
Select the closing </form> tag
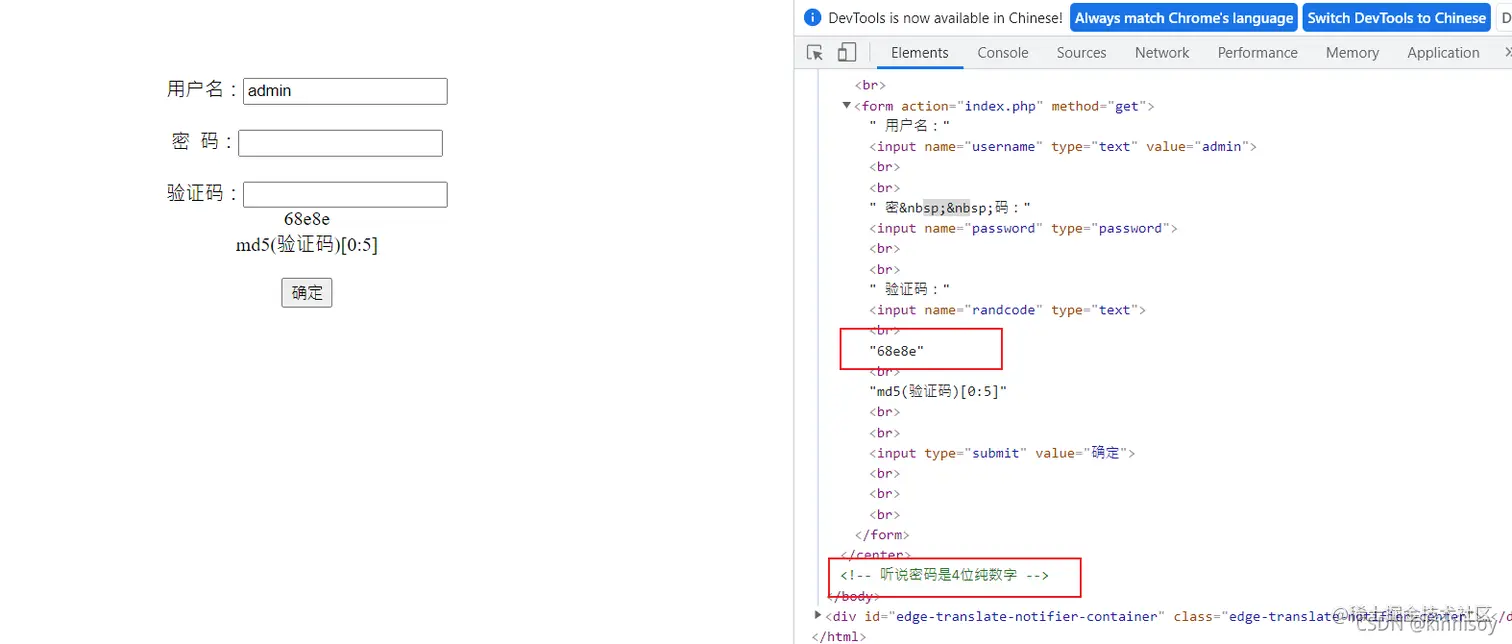pyautogui.click(x=882, y=535)
